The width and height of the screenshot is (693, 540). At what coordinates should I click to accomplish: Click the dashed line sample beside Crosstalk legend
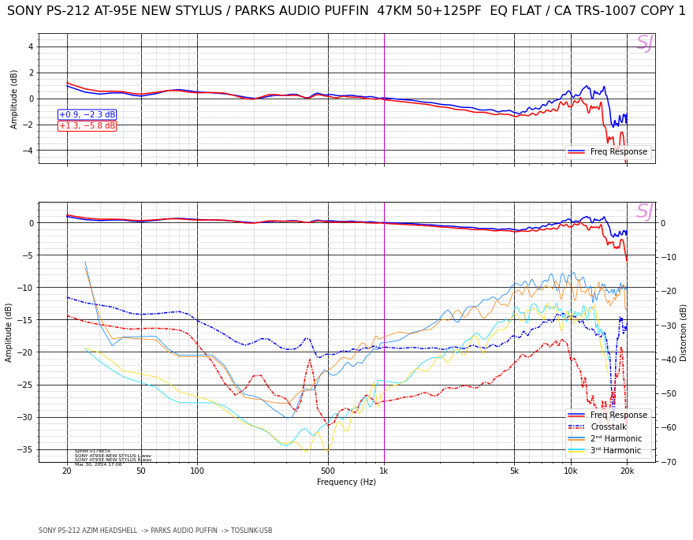(x=576, y=427)
